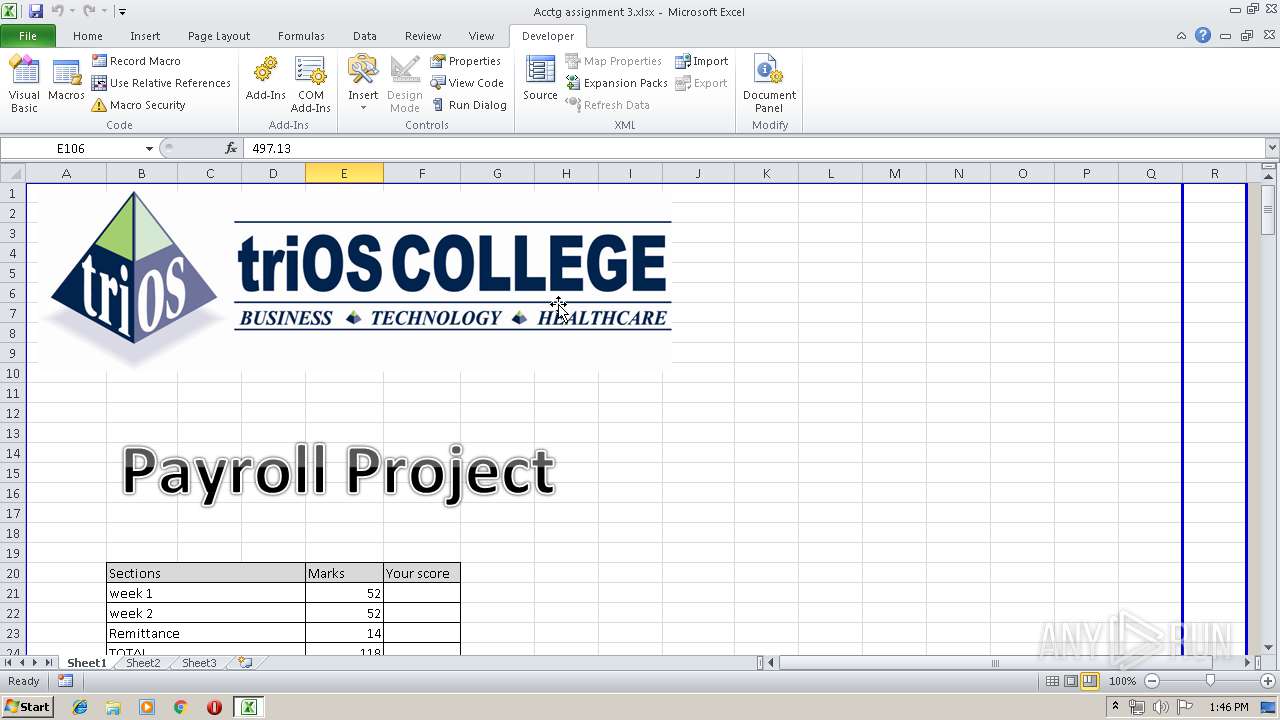Select column J header

[698, 173]
